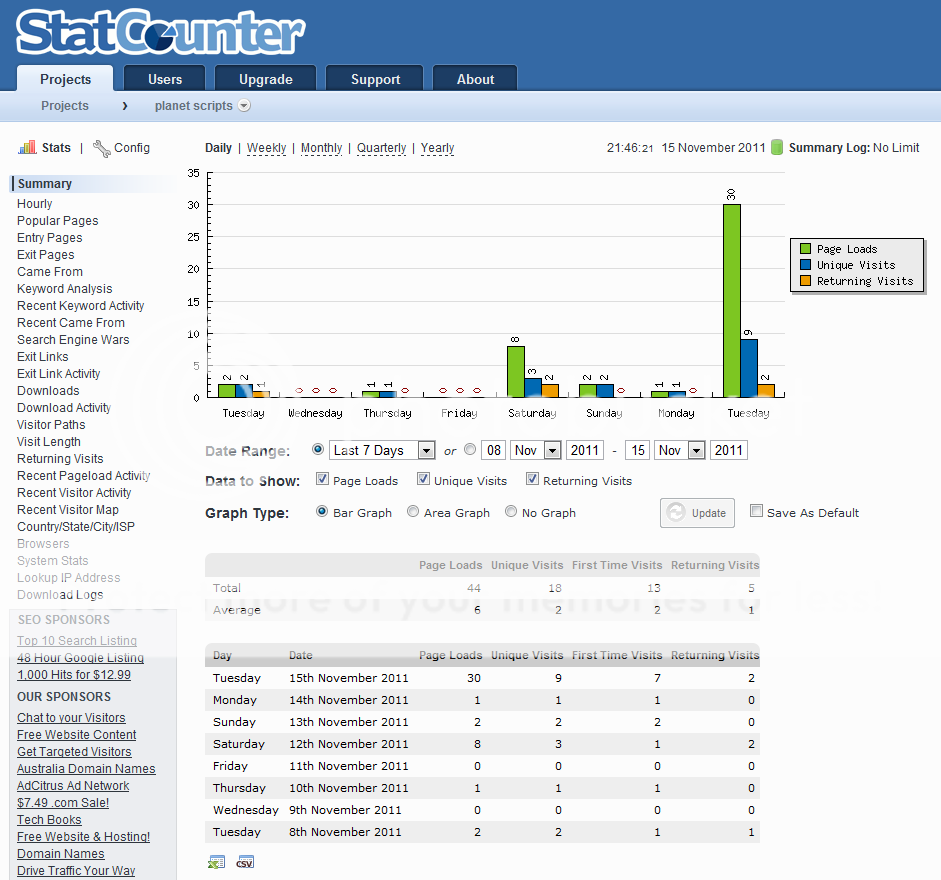Open the end month Nov dropdown

(679, 450)
